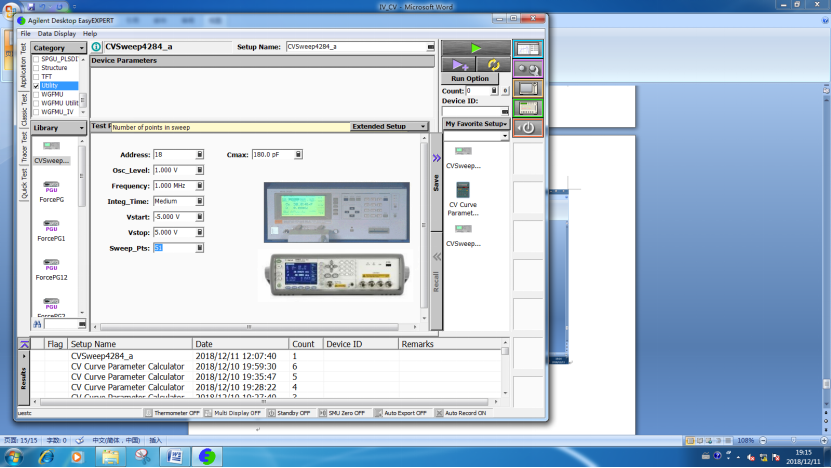Check the Structure category checkbox

[36, 68]
